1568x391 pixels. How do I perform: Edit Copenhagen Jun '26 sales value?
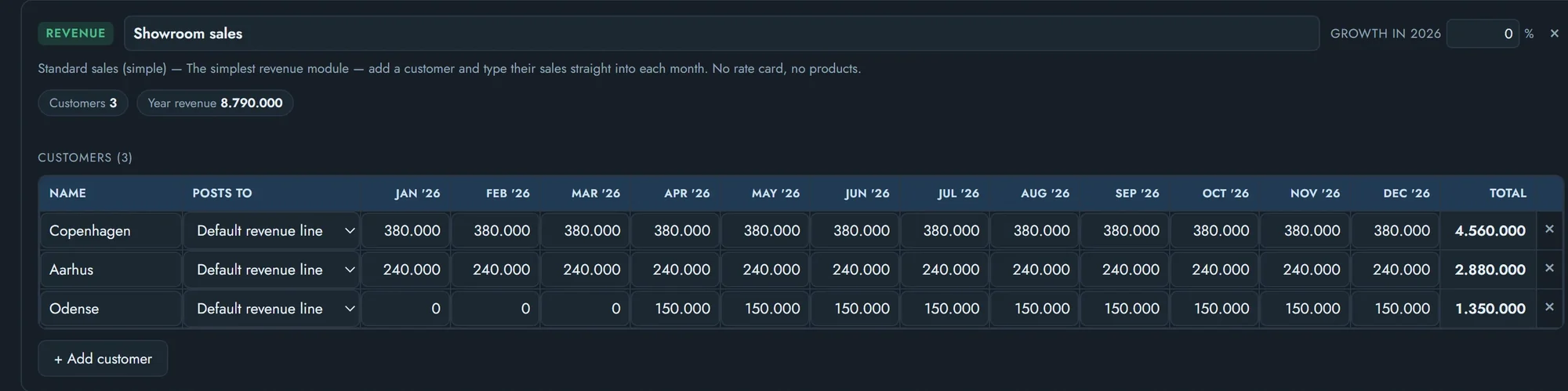click(855, 231)
